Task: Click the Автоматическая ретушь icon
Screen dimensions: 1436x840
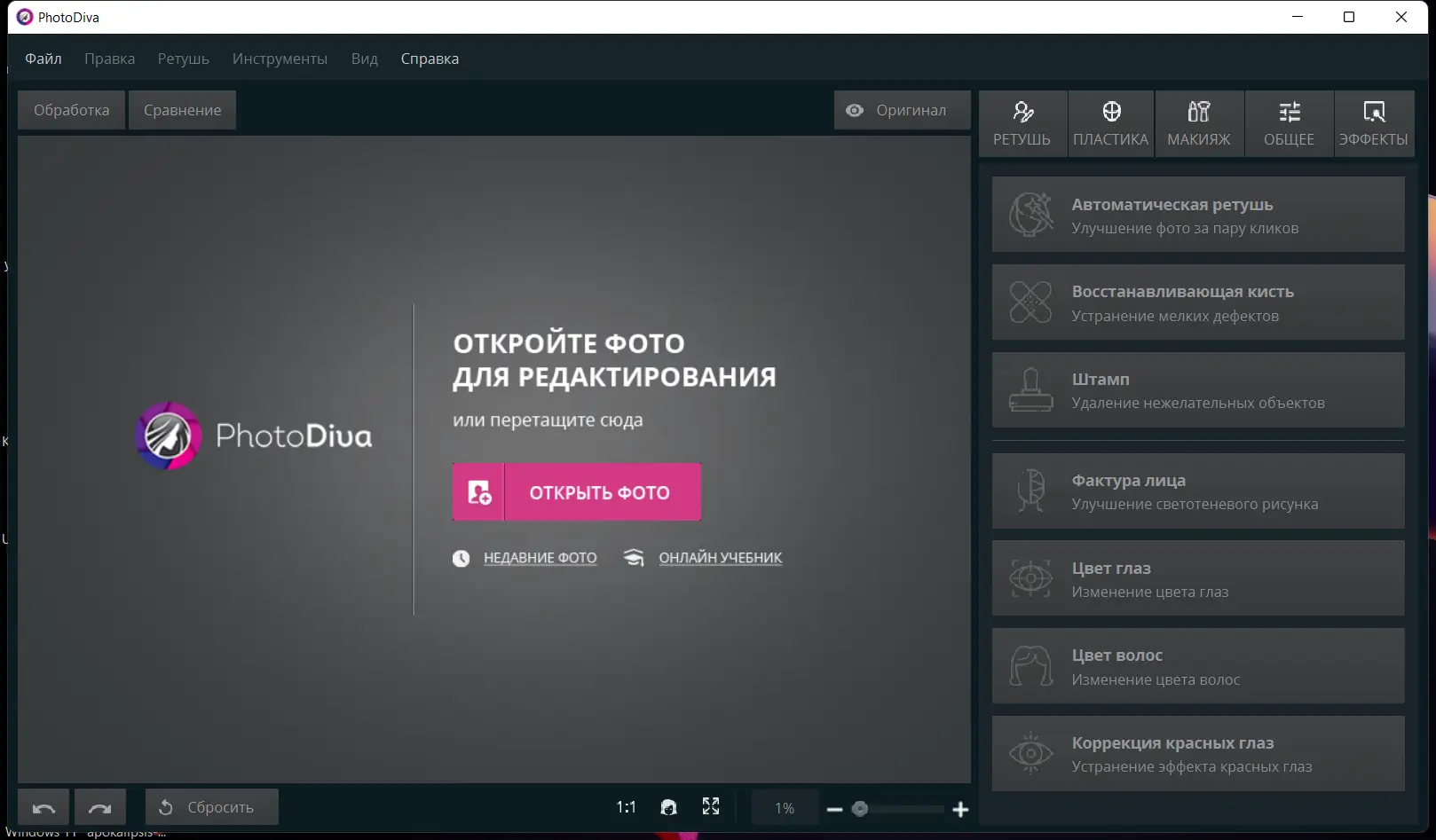Action: pyautogui.click(x=1031, y=215)
